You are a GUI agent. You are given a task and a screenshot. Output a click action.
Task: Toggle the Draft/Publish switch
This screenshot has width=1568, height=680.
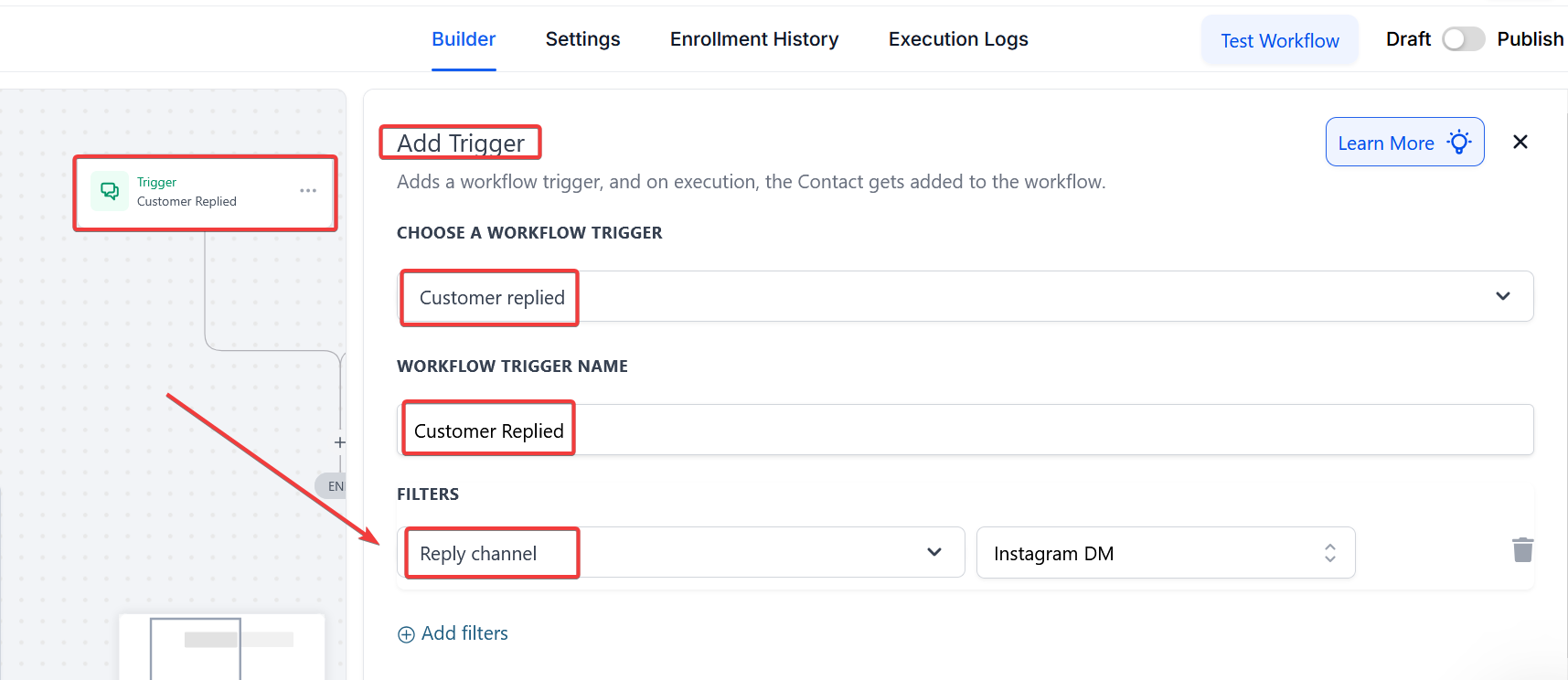click(x=1463, y=39)
